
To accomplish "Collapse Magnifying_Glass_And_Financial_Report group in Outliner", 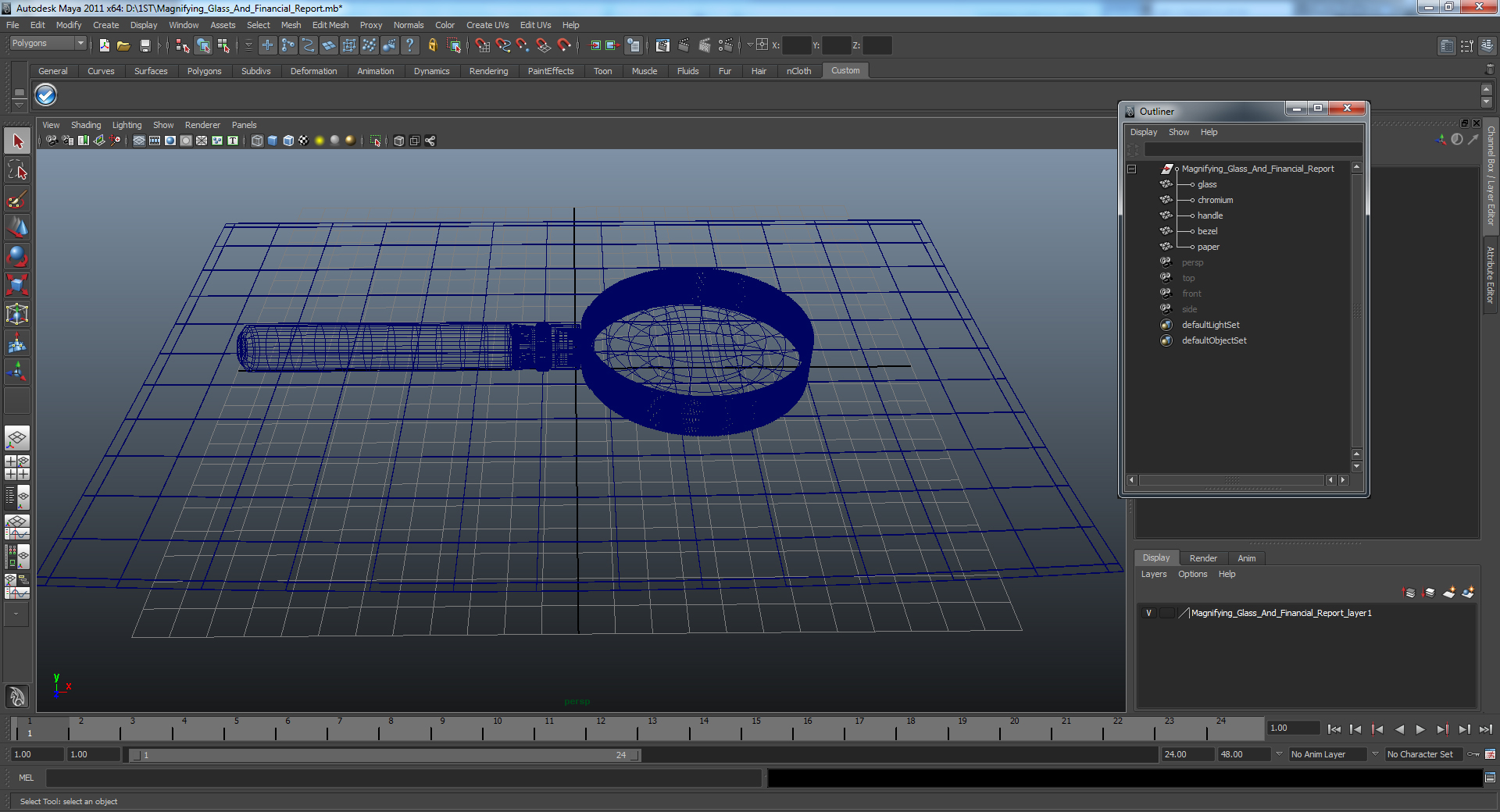I will pos(1131,169).
